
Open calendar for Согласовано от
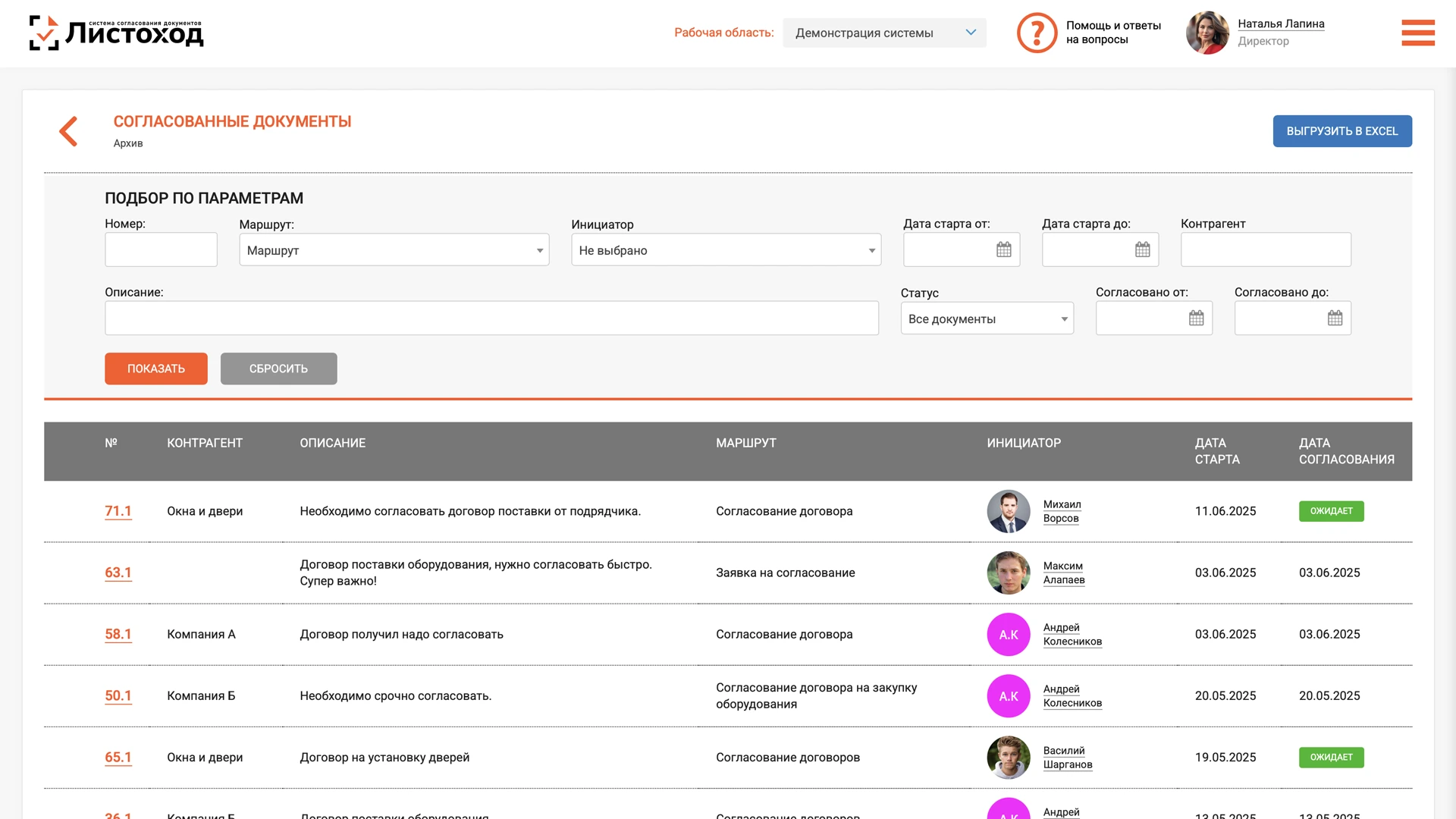pos(1196,318)
